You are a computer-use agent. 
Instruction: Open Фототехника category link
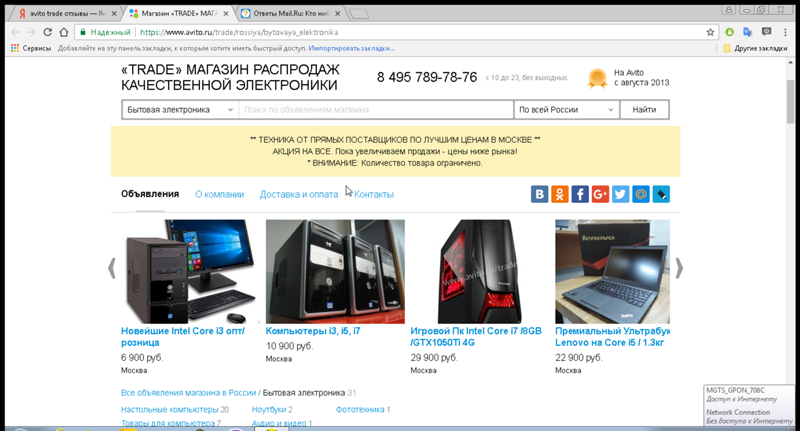(x=360, y=410)
